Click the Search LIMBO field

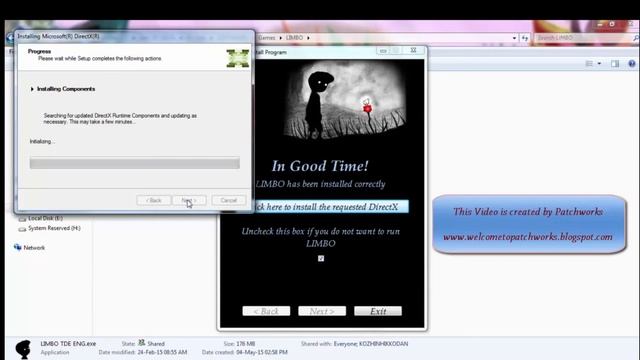[584, 38]
